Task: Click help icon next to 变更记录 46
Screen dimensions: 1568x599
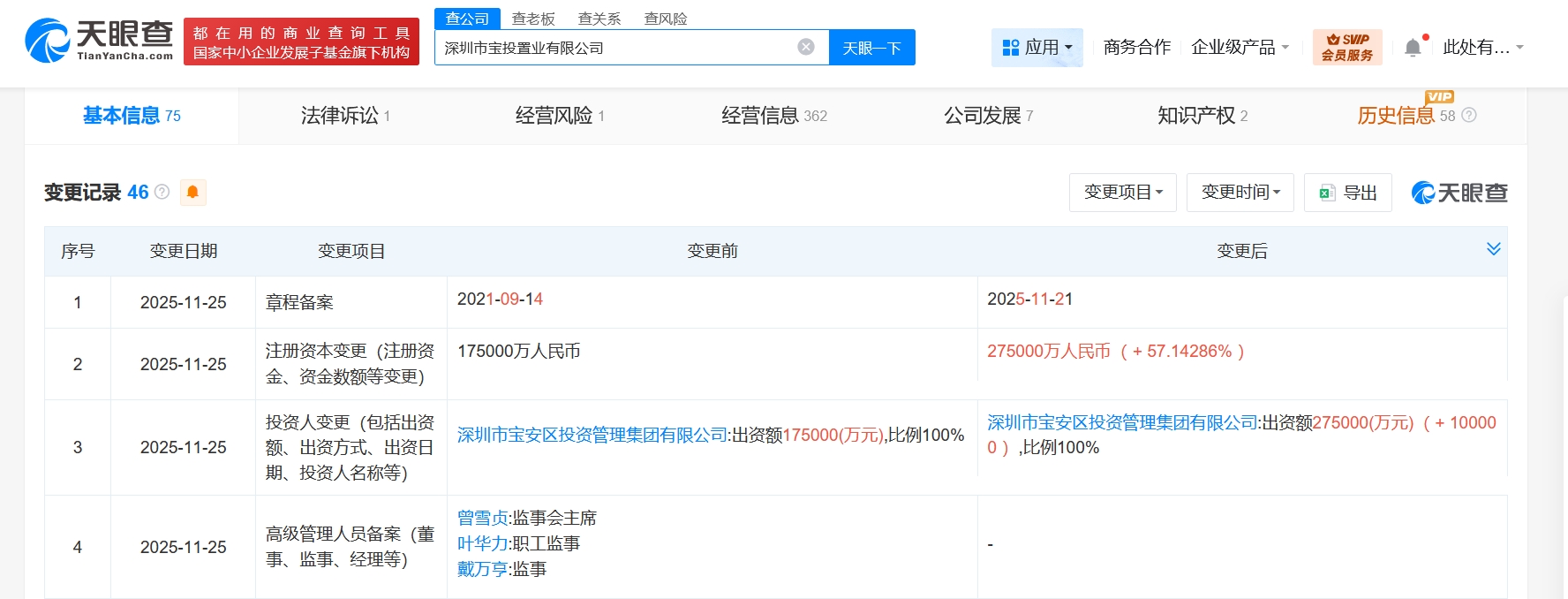Action: pyautogui.click(x=162, y=192)
